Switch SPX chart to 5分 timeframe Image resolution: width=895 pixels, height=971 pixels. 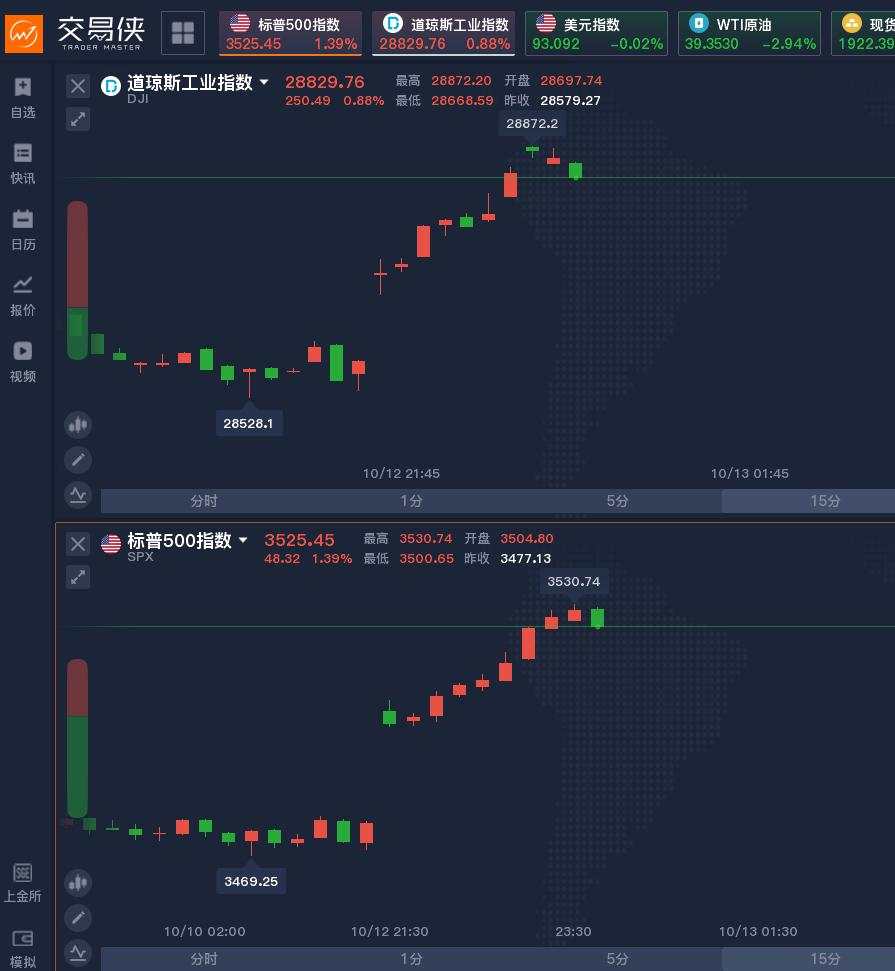pos(618,959)
